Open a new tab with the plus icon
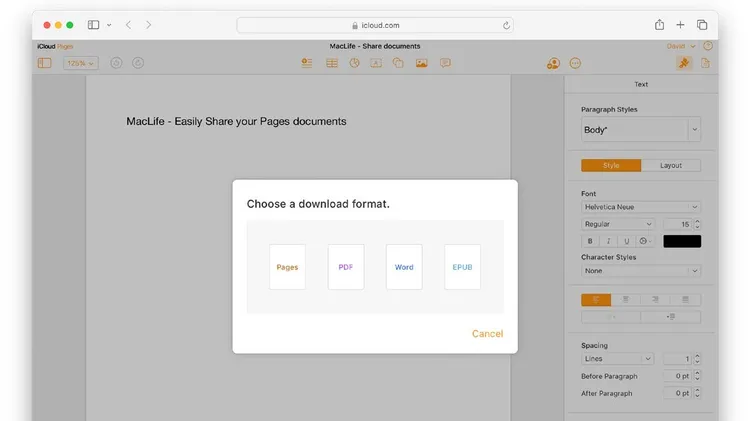 tap(680, 25)
